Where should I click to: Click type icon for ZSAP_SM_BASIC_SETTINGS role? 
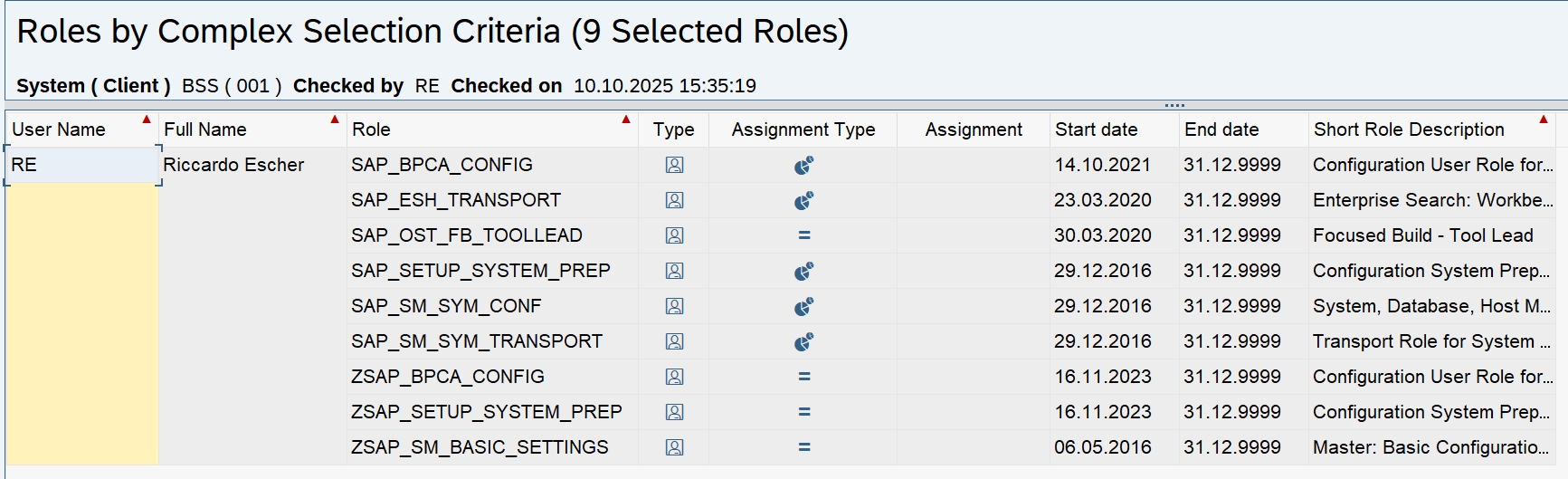pyautogui.click(x=674, y=447)
